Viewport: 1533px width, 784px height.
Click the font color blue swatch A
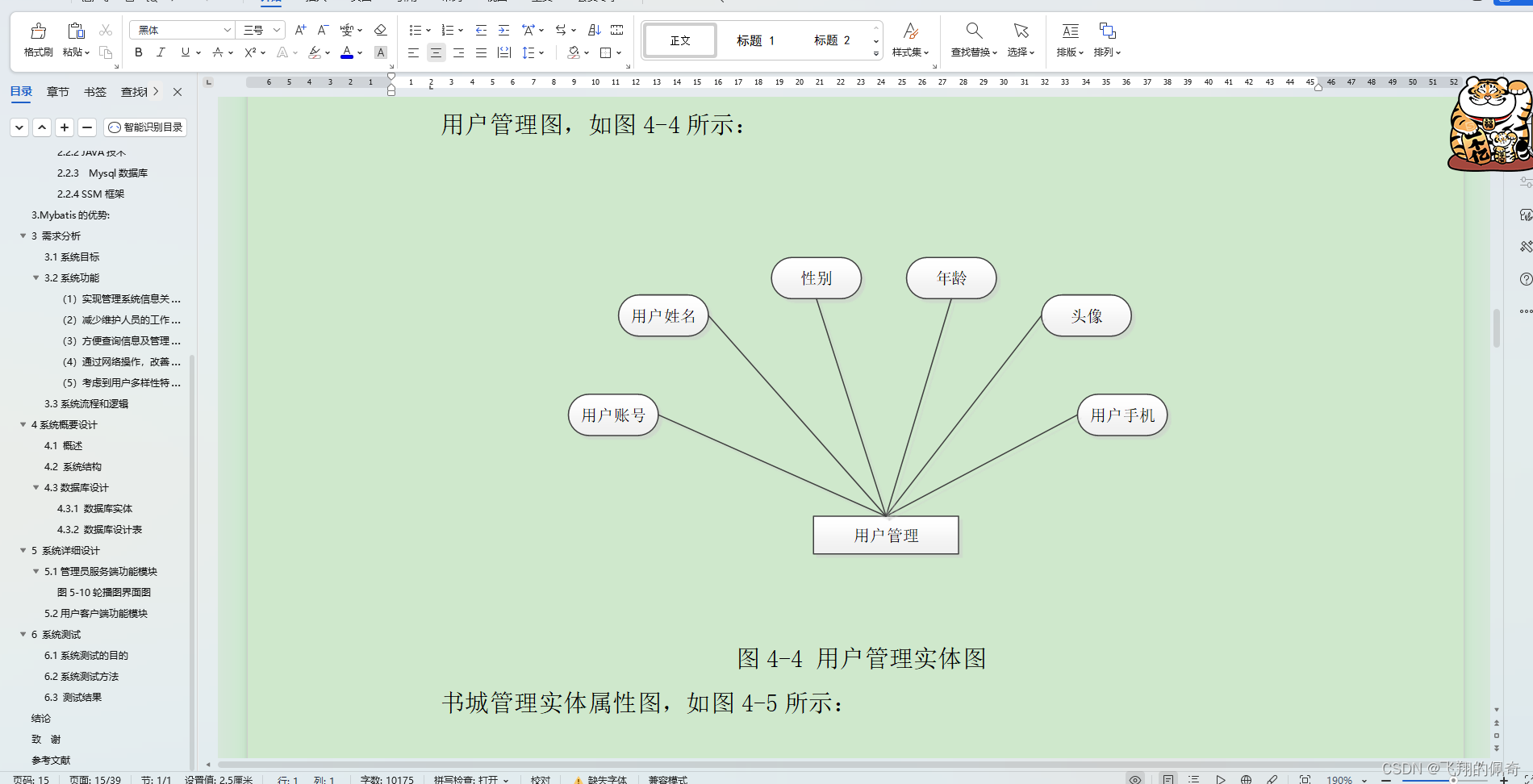point(347,52)
